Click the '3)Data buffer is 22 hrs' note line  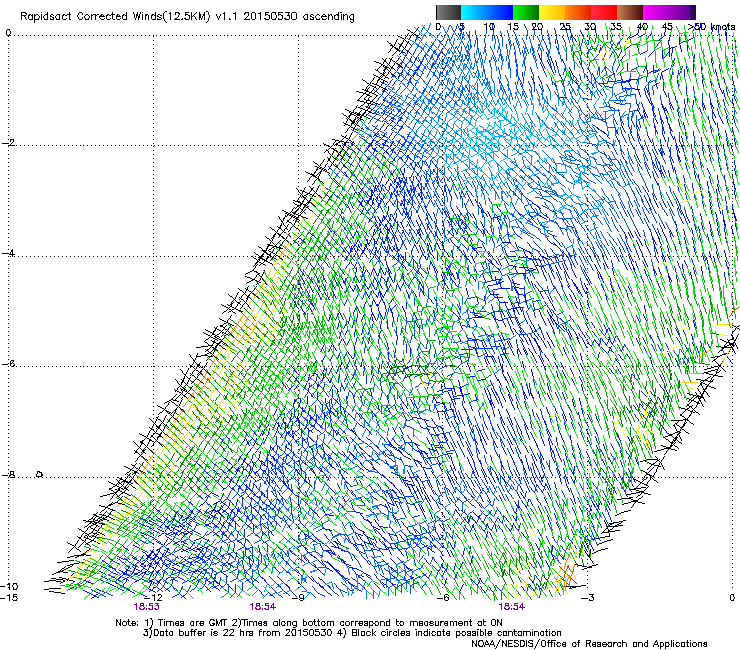352,633
